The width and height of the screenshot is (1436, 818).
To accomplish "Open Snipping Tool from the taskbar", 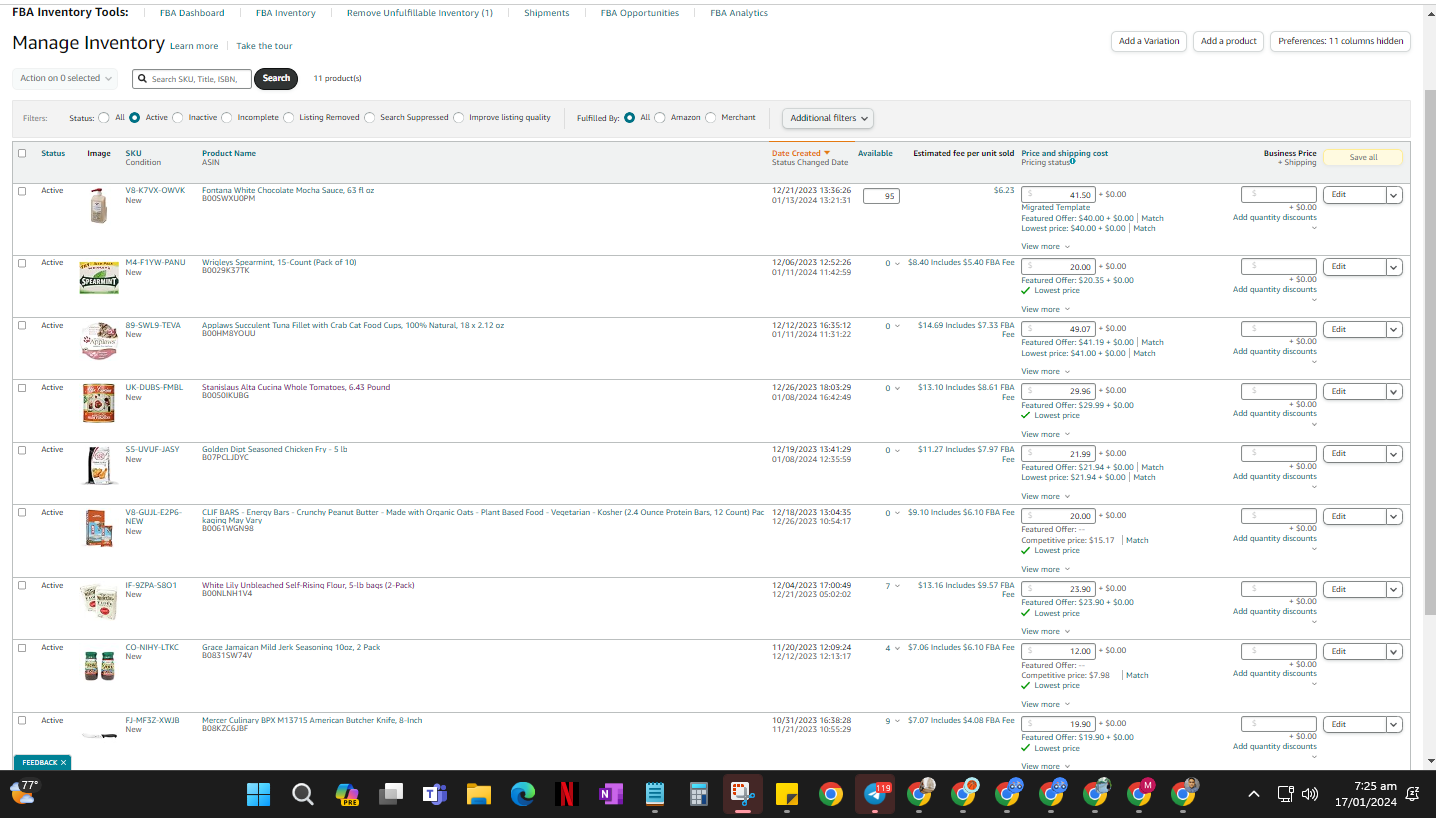I will (743, 795).
